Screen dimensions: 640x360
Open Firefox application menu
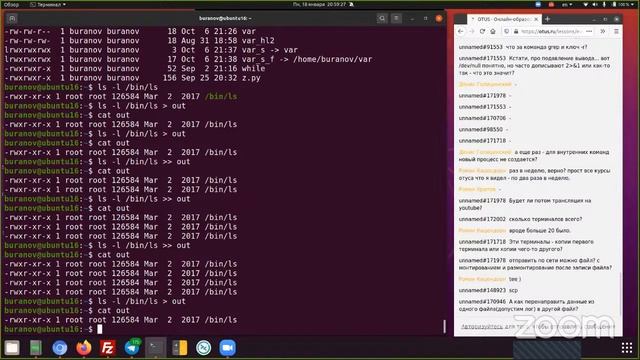616,31
